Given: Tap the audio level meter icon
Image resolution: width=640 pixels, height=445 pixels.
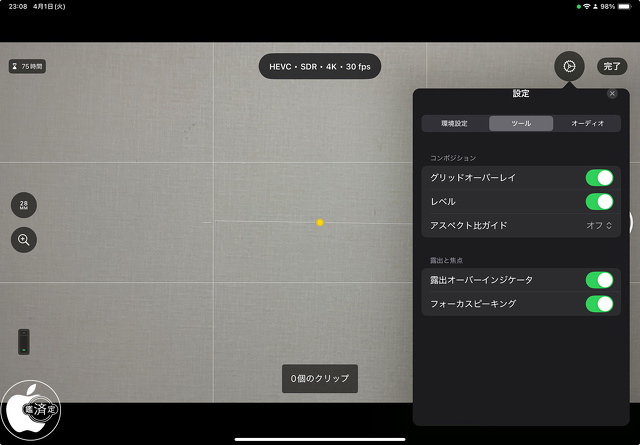Looking at the screenshot, I should click(24, 341).
